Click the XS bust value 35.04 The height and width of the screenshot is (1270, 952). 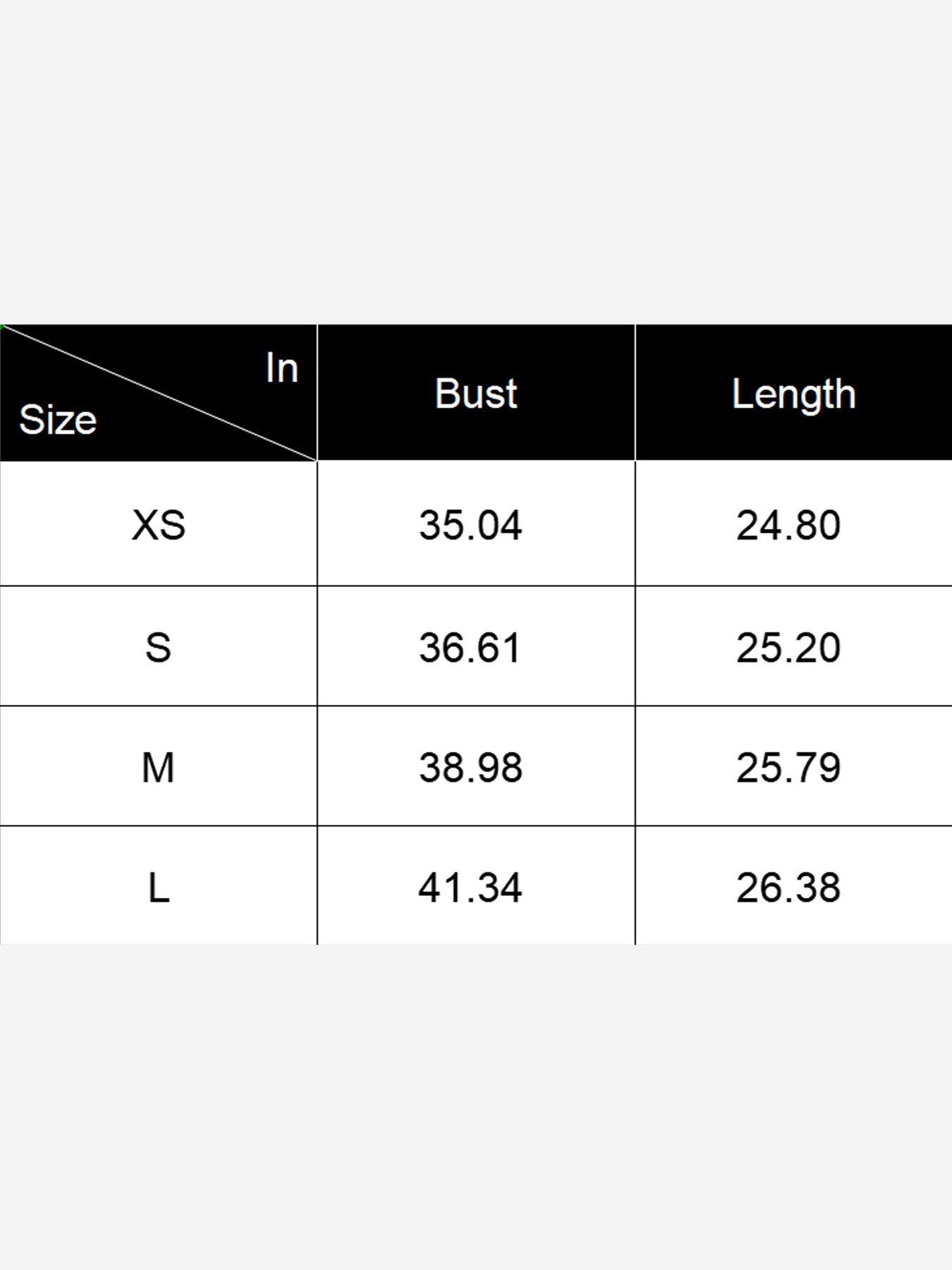470,525
